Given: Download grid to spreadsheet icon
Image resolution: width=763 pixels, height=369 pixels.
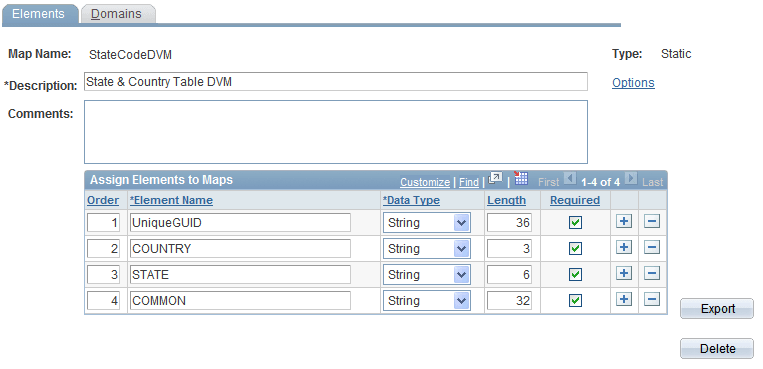Looking at the screenshot, I should [x=521, y=178].
